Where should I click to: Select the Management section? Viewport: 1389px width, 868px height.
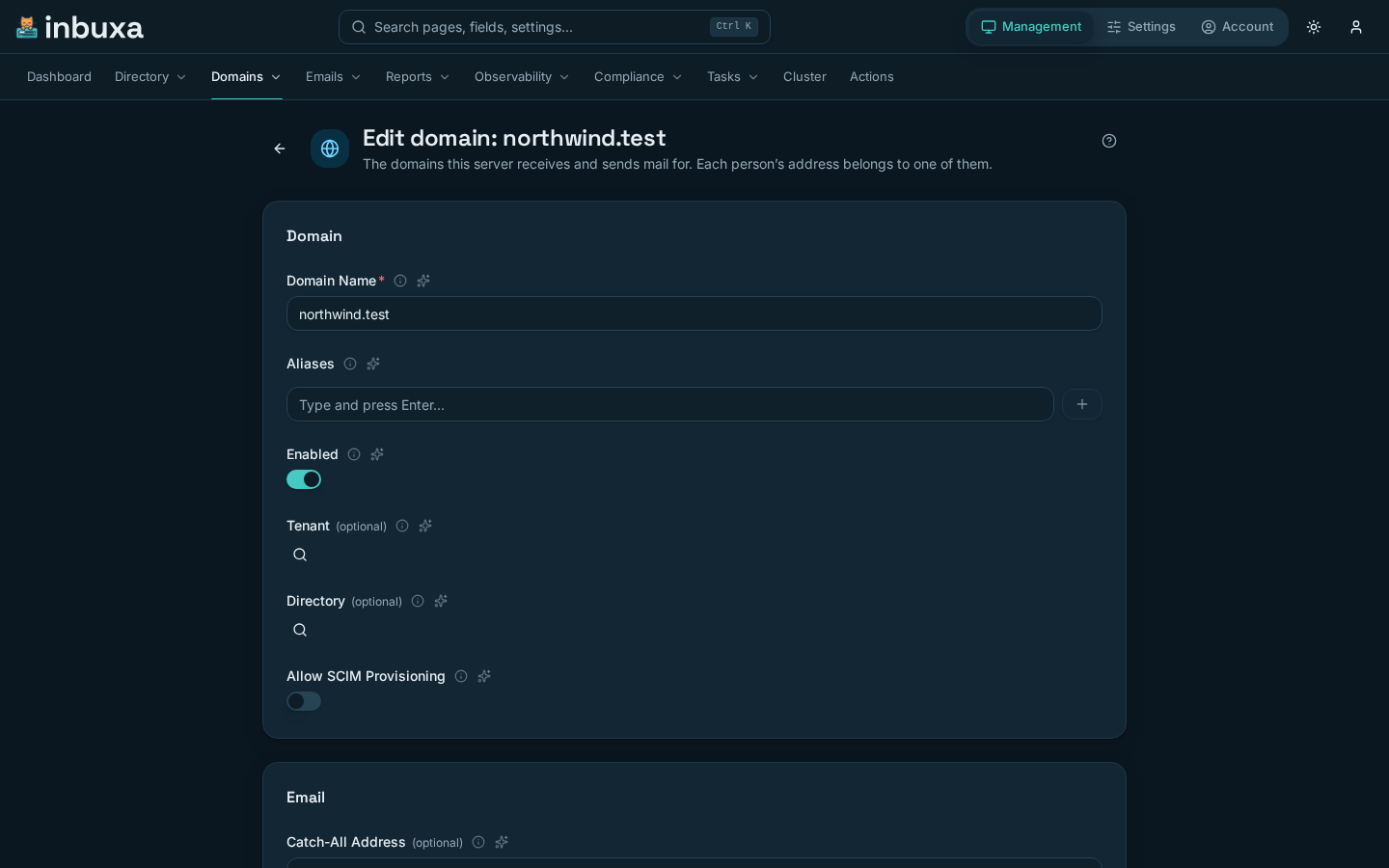click(x=1031, y=27)
